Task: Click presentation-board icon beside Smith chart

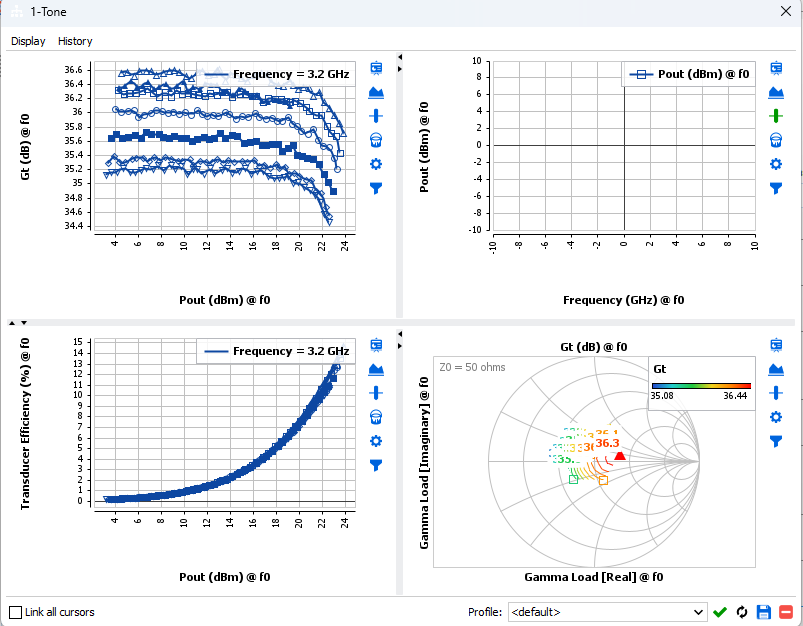Action: pos(776,345)
